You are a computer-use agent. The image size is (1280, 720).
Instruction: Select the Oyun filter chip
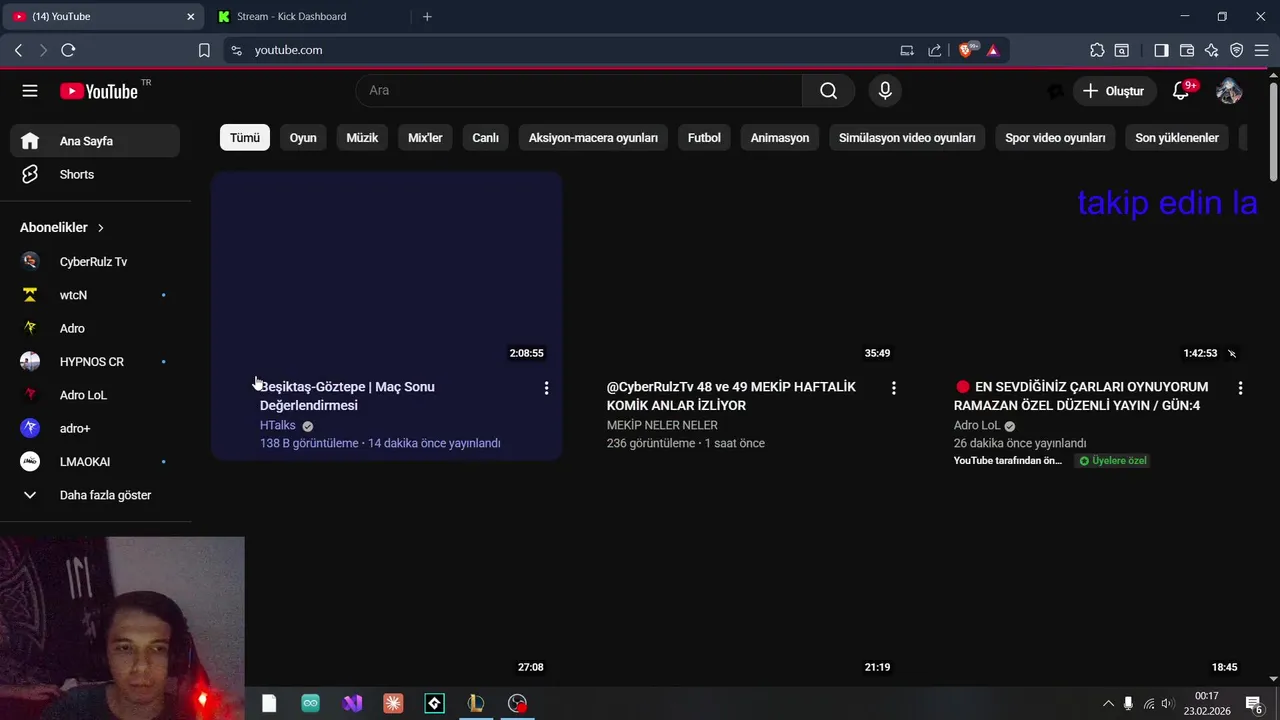pos(303,138)
